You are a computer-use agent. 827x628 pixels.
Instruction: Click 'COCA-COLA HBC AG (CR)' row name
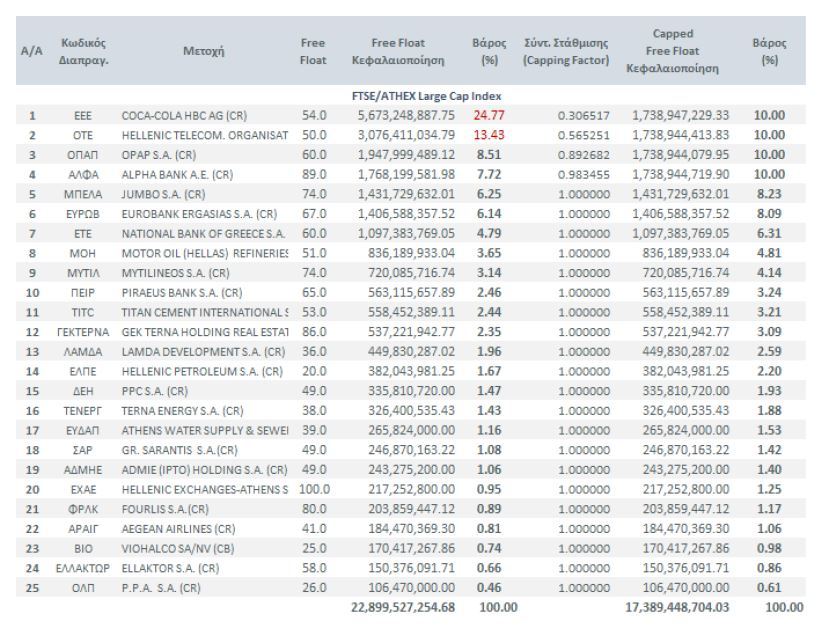[184, 116]
